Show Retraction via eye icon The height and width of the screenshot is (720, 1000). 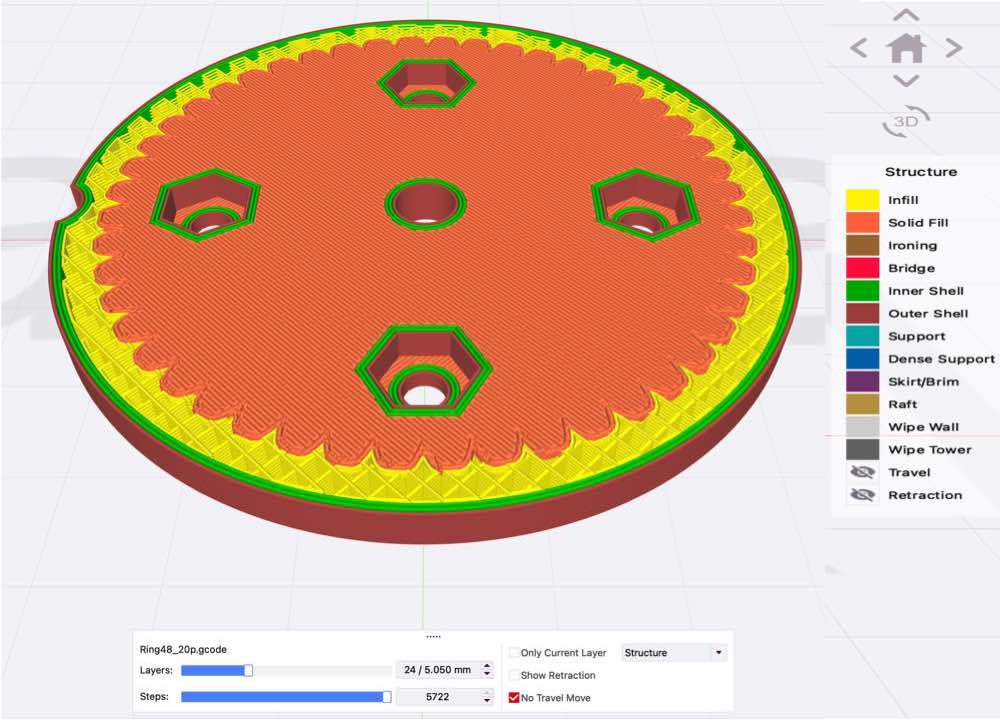[x=862, y=495]
